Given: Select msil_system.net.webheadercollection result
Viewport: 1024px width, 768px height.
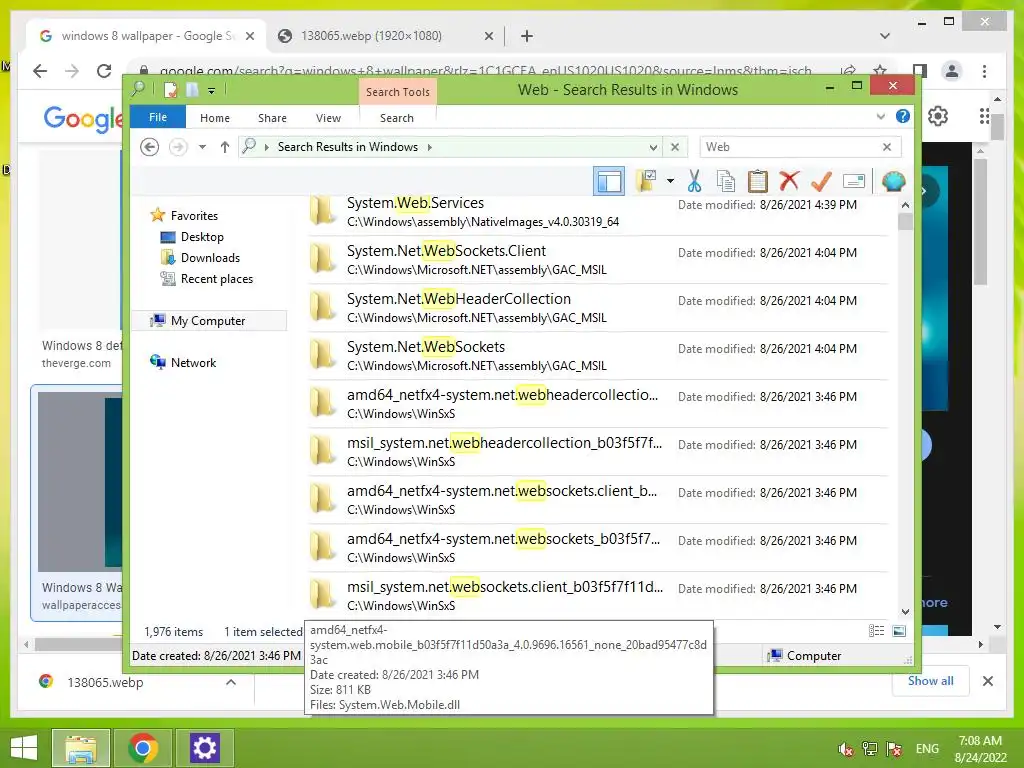Looking at the screenshot, I should click(598, 452).
